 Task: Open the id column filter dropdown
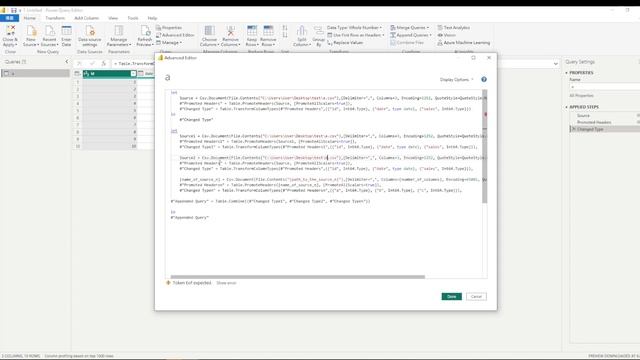coord(133,73)
